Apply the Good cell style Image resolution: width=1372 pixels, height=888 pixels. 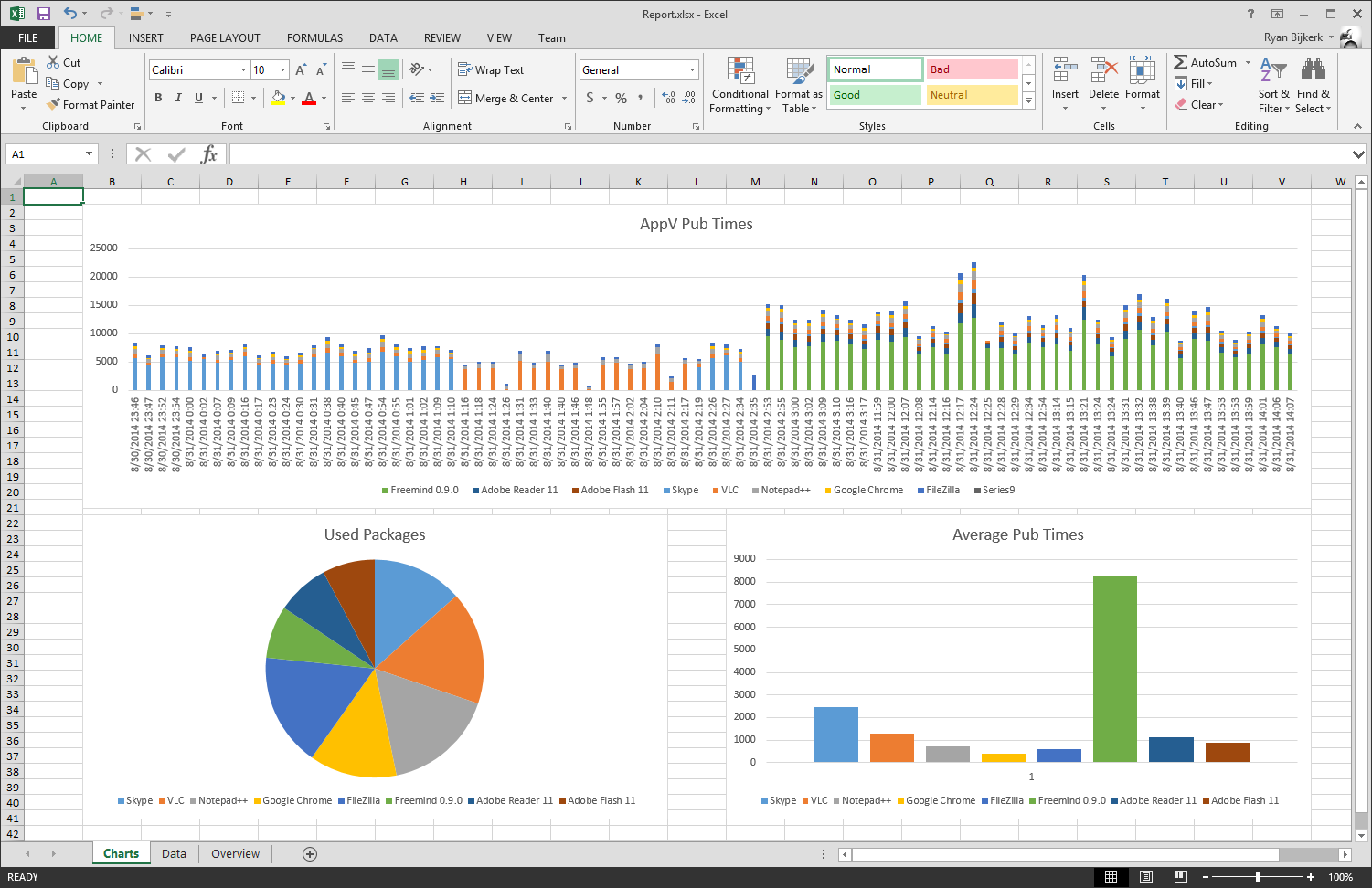coord(875,95)
